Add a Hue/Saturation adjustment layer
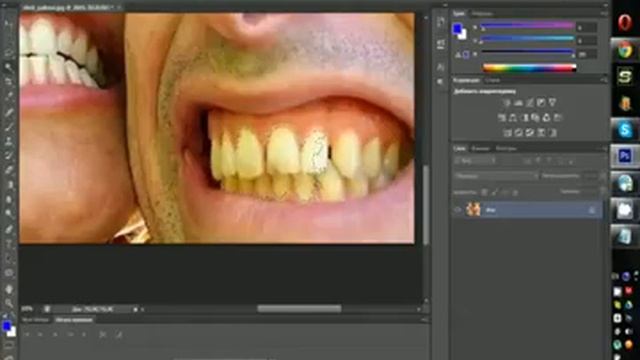Screen dimensions: 640x360 point(502,118)
